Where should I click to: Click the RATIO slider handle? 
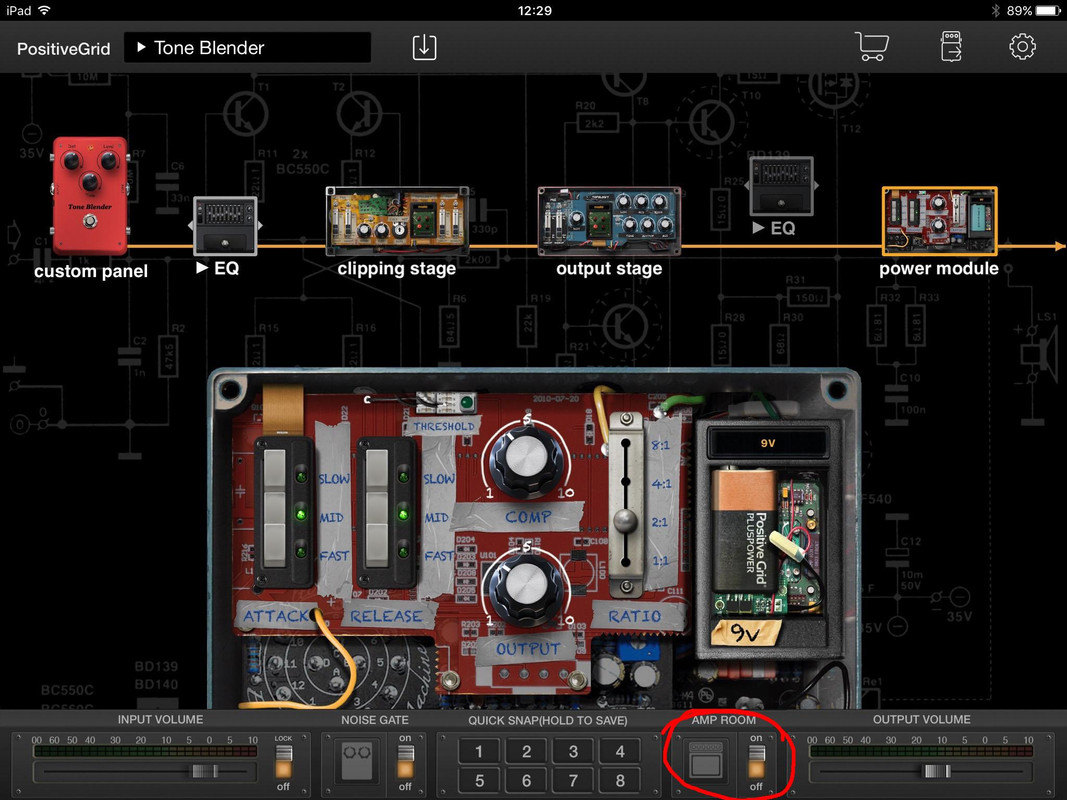point(625,522)
